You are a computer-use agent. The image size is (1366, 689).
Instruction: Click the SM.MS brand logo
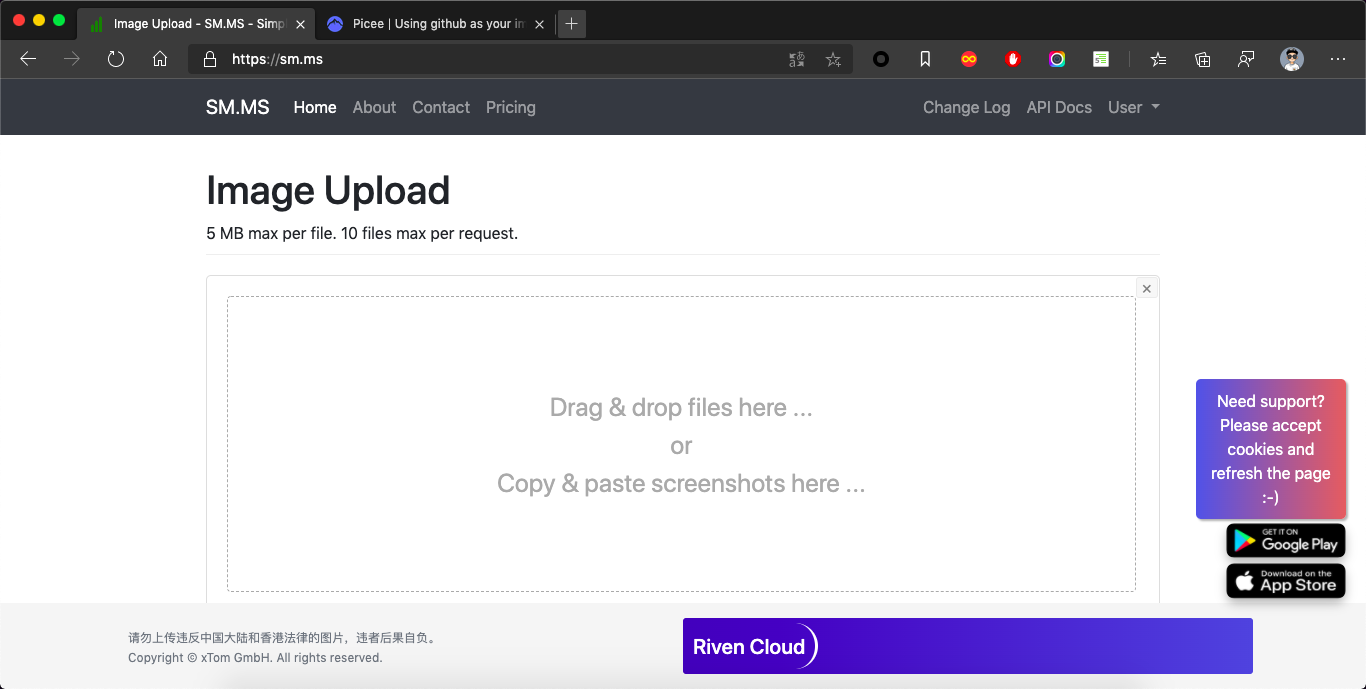[x=238, y=107]
